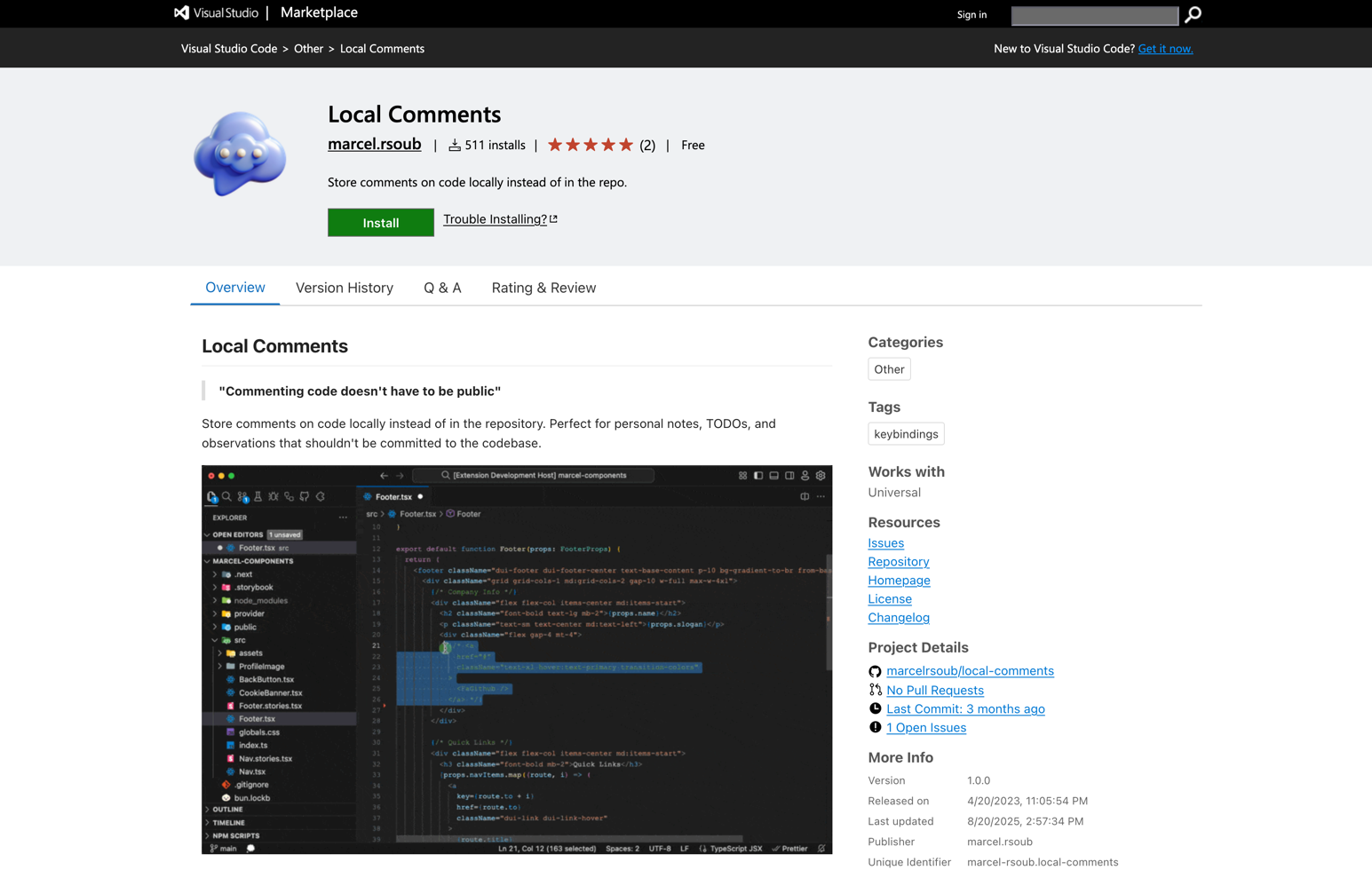Click the split editor icon near the Footer.tsx tab
This screenshot has height=870, width=1372.
tap(805, 496)
